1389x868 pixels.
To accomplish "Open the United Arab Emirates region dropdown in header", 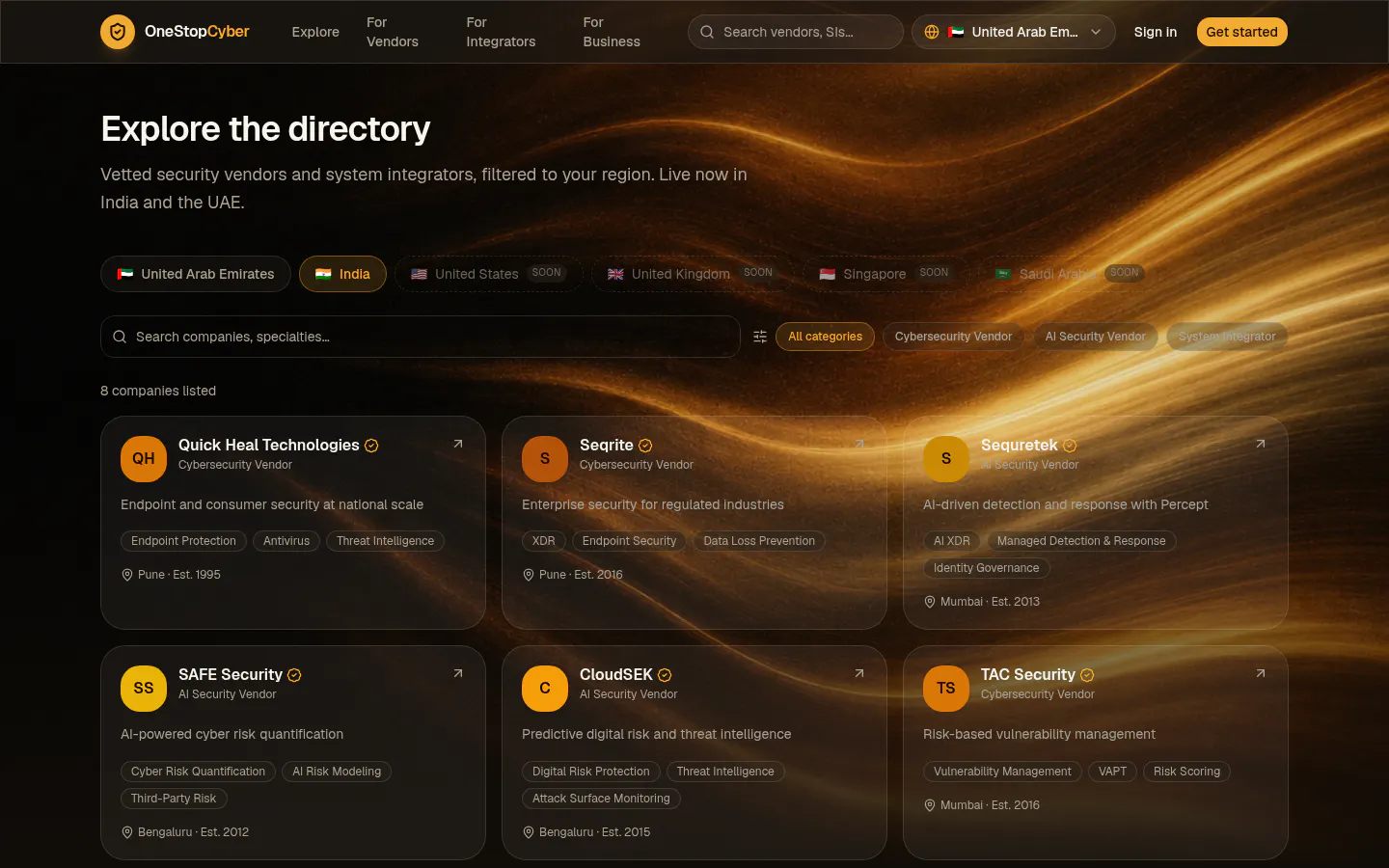I will pyautogui.click(x=1013, y=32).
